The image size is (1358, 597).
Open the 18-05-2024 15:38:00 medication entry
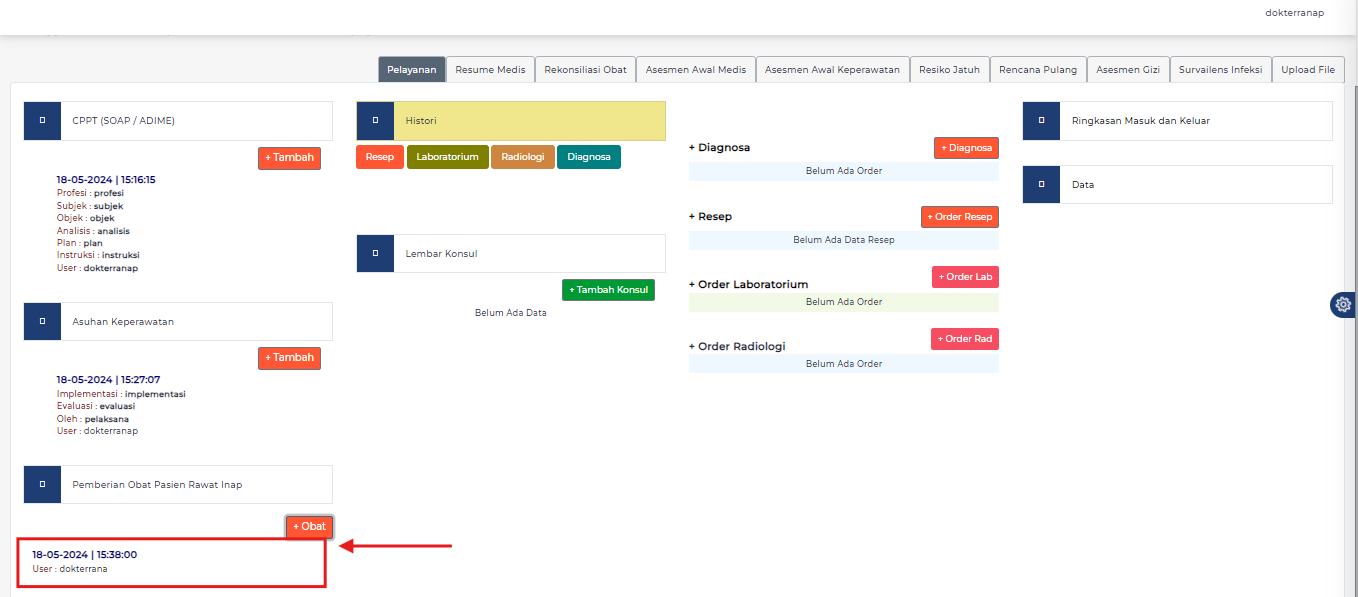[x=85, y=554]
